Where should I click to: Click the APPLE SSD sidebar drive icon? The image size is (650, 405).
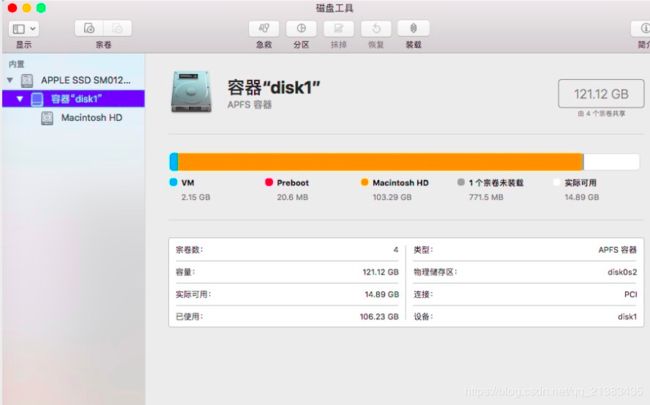click(27, 80)
